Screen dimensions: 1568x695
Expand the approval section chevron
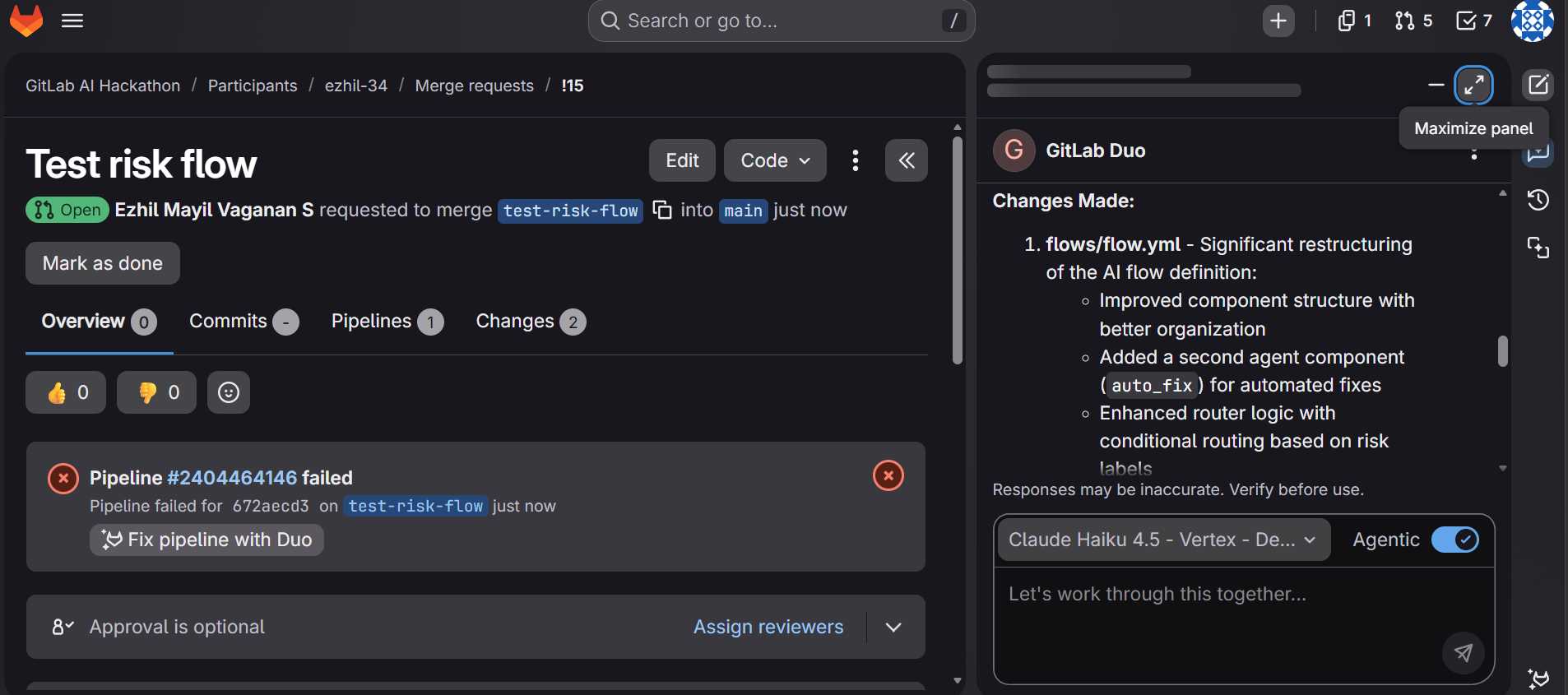(x=893, y=627)
